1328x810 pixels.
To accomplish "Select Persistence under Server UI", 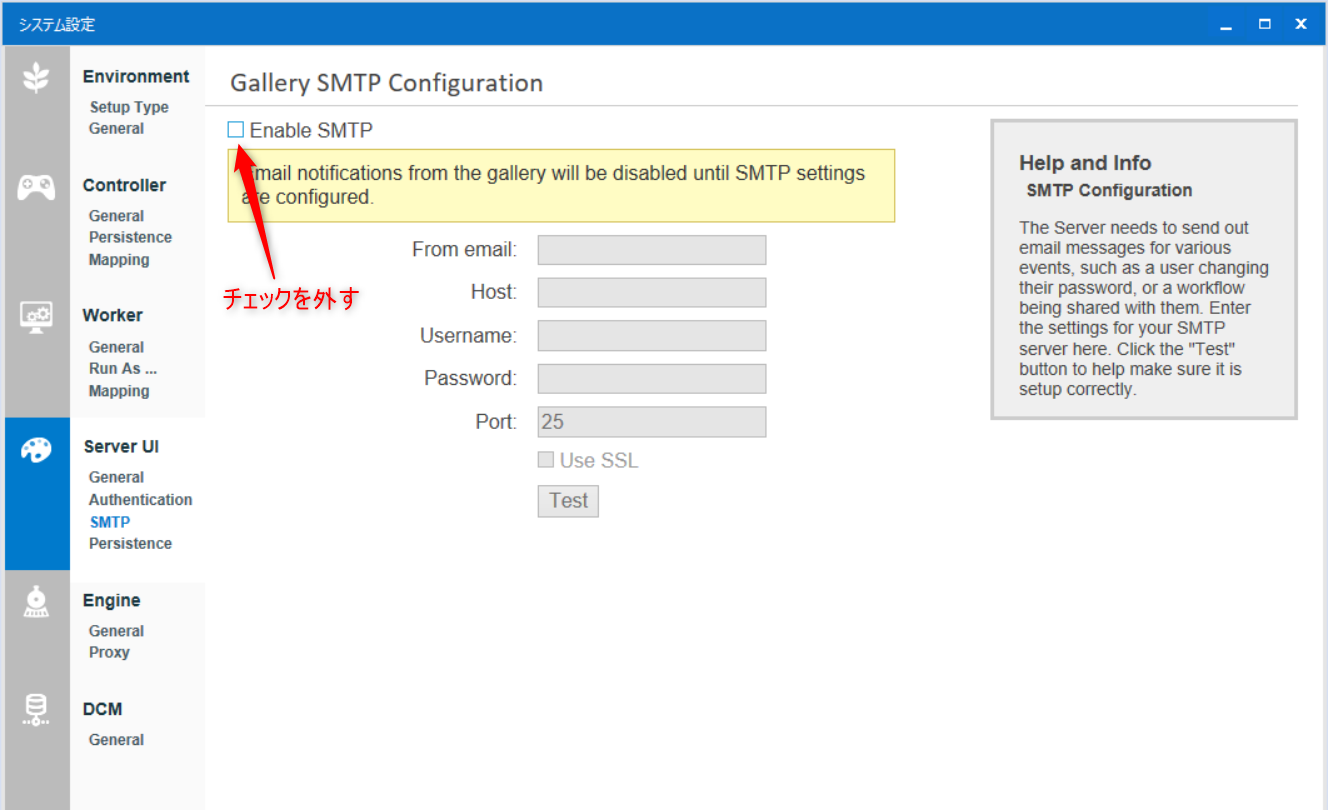I will pyautogui.click(x=130, y=543).
